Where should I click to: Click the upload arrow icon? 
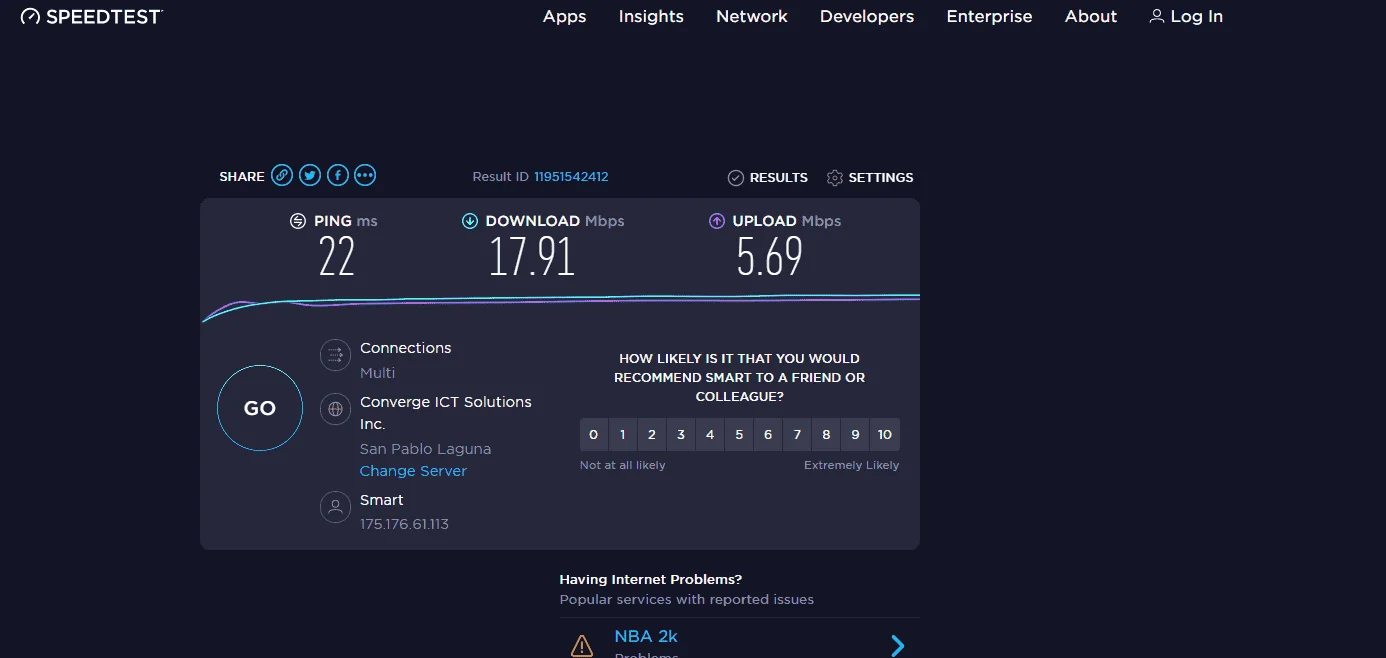tap(717, 221)
